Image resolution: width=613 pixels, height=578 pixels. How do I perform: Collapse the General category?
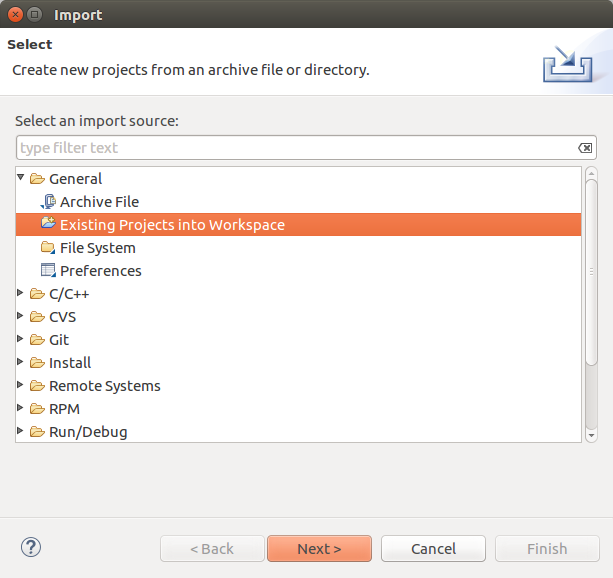tap(21, 178)
